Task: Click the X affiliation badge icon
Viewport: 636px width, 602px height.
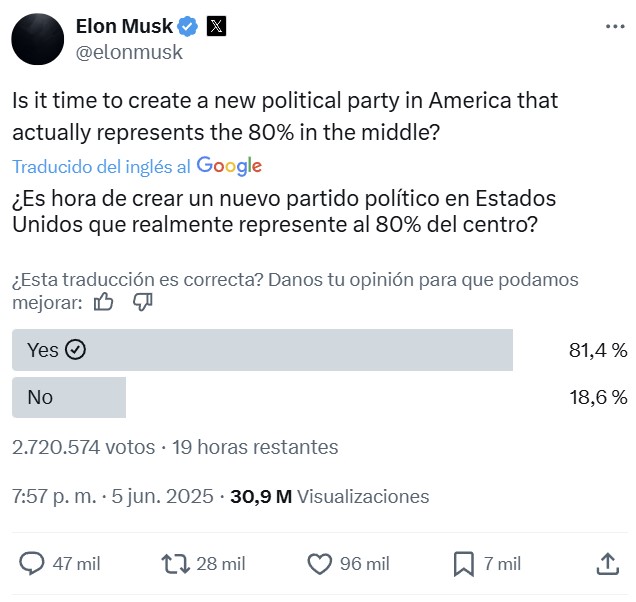Action: pos(216,27)
